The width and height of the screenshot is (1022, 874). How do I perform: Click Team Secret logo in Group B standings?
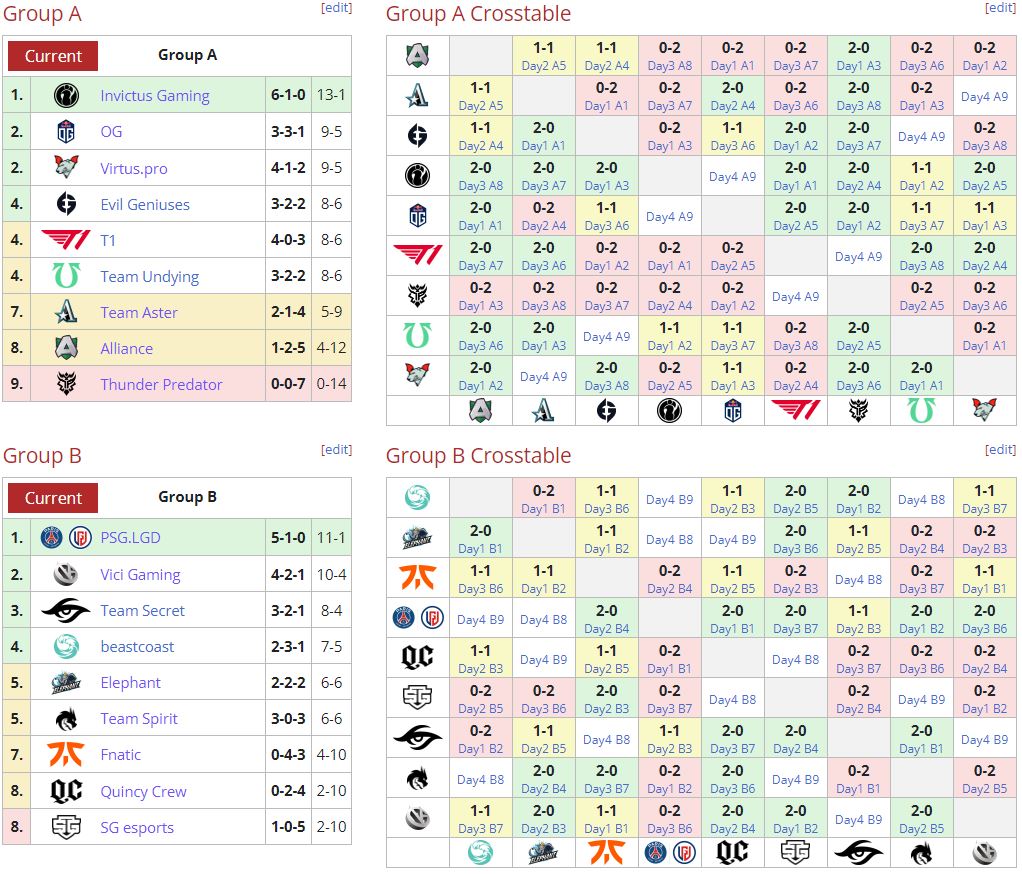(x=66, y=611)
